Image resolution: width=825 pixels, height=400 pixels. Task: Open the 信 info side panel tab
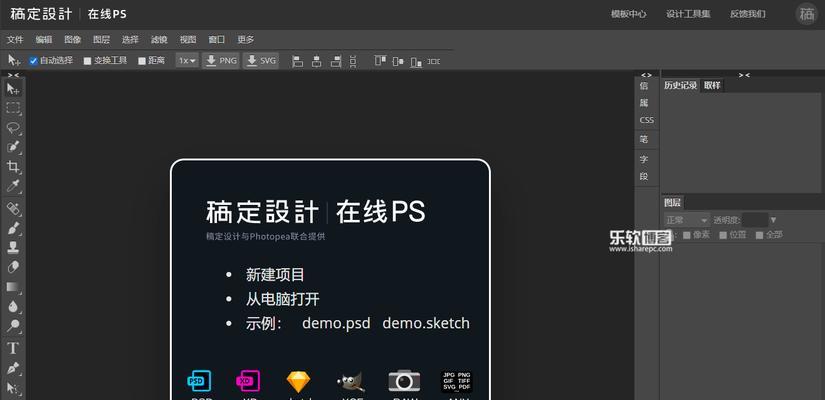pyautogui.click(x=644, y=85)
